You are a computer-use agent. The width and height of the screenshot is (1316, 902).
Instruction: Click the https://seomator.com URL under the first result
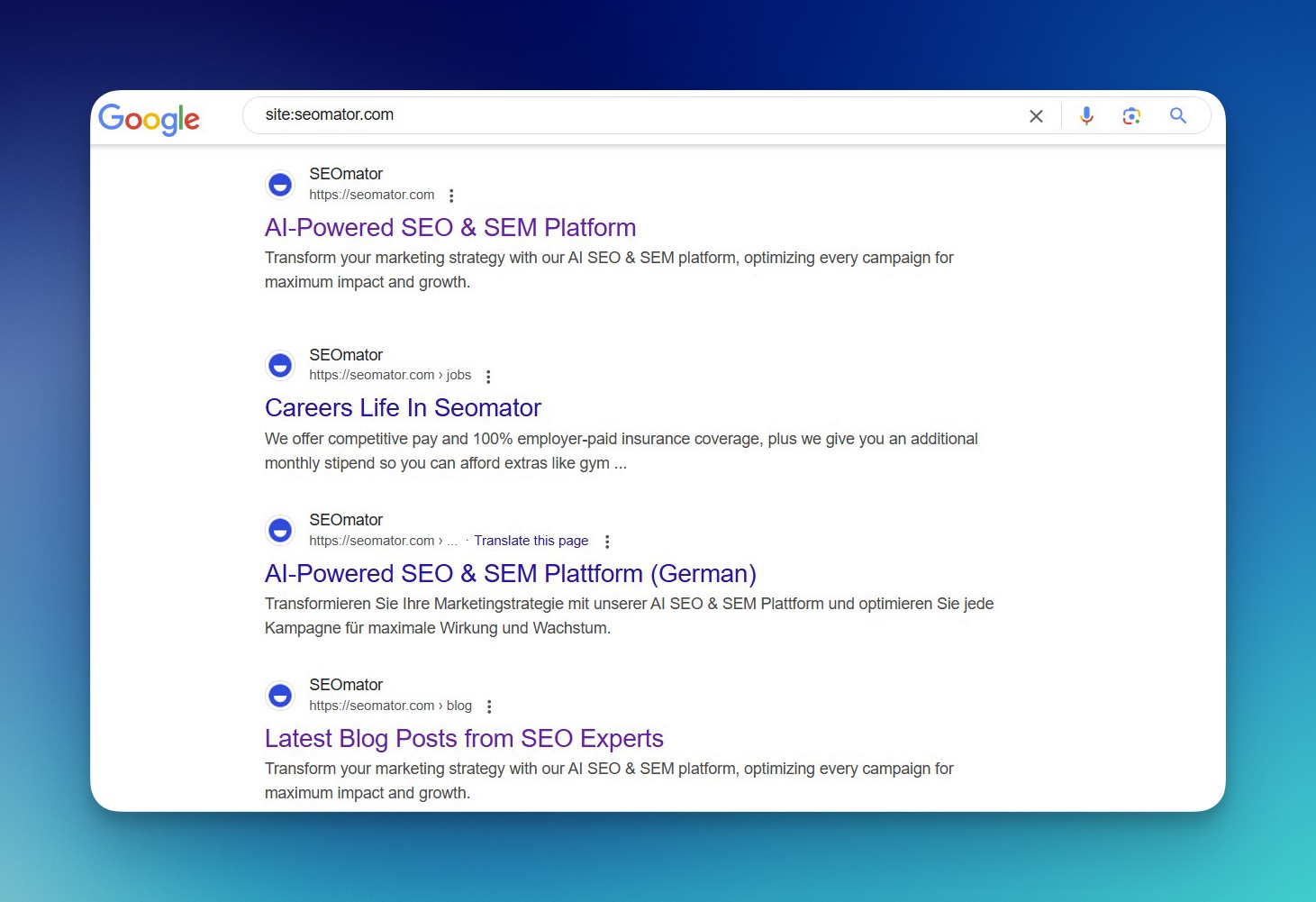(x=371, y=195)
